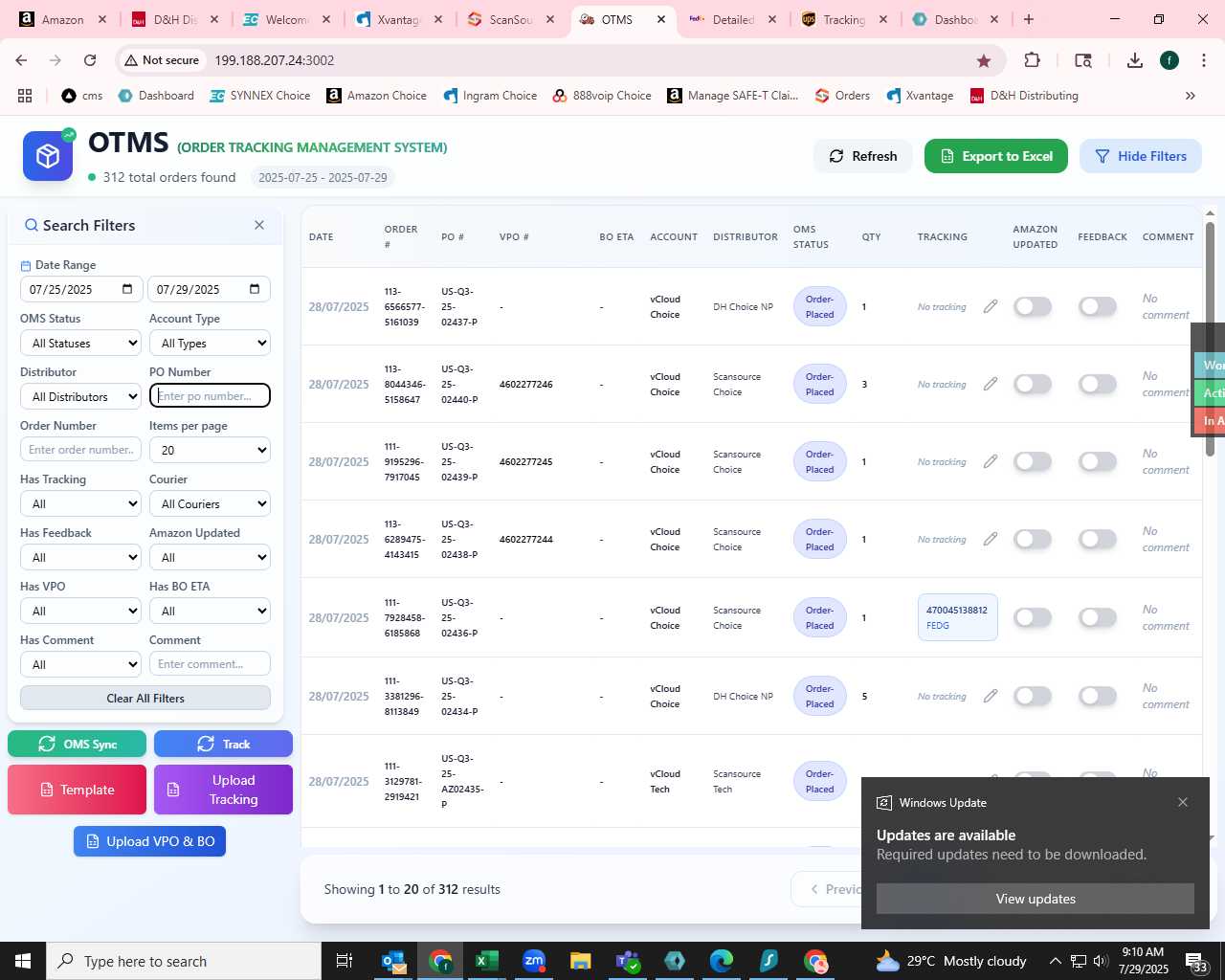
Task: Expand the Distributor dropdown
Action: 81,396
